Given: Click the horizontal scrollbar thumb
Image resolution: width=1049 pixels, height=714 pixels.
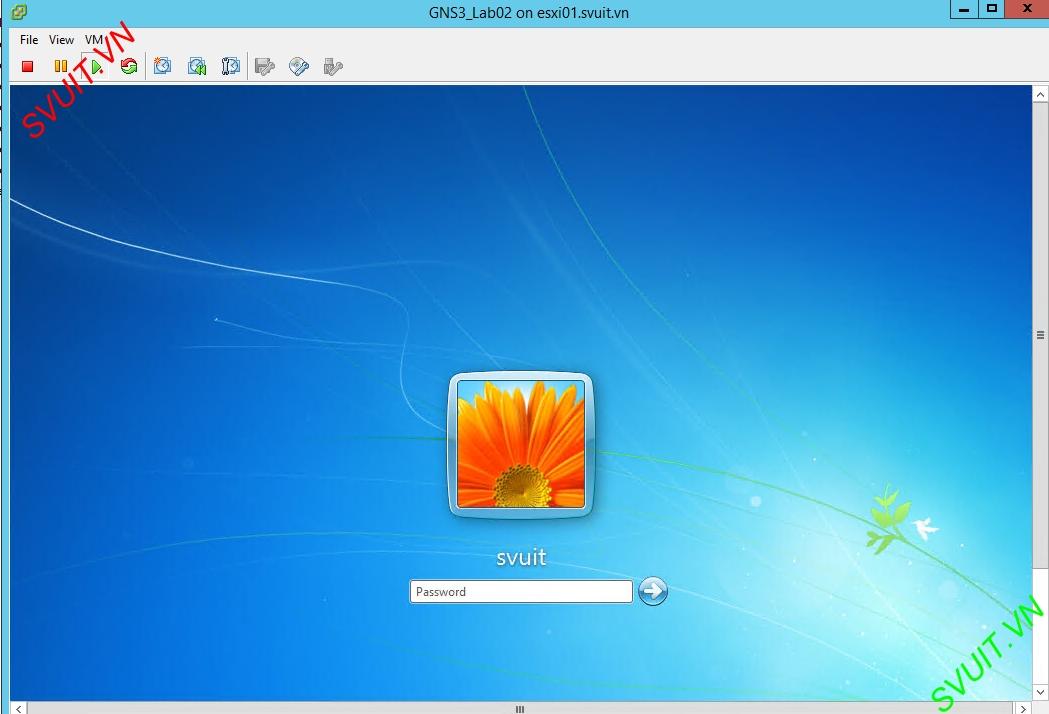Looking at the screenshot, I should 520,709.
